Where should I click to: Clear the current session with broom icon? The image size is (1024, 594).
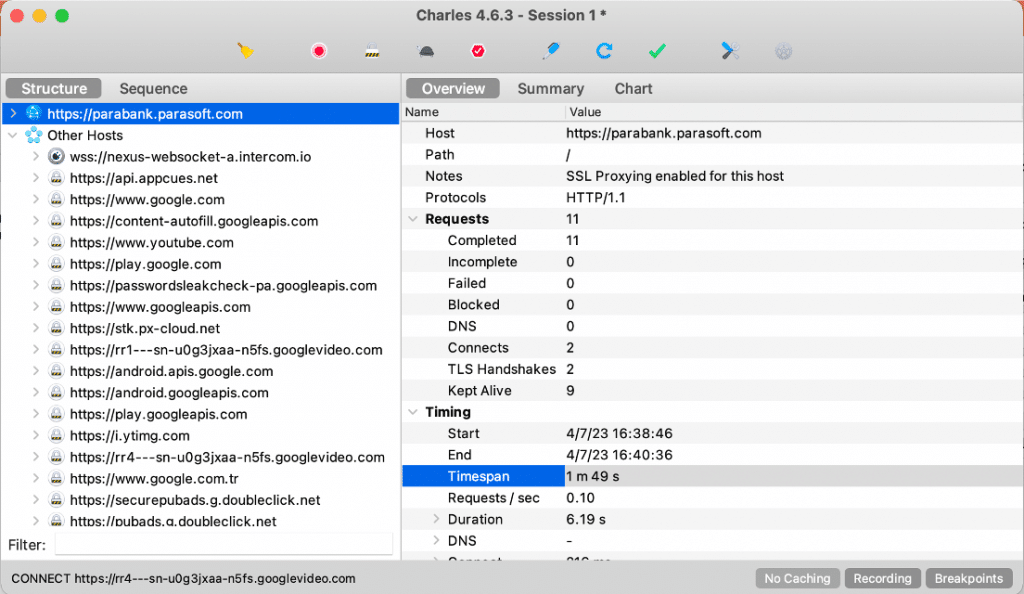coord(246,50)
